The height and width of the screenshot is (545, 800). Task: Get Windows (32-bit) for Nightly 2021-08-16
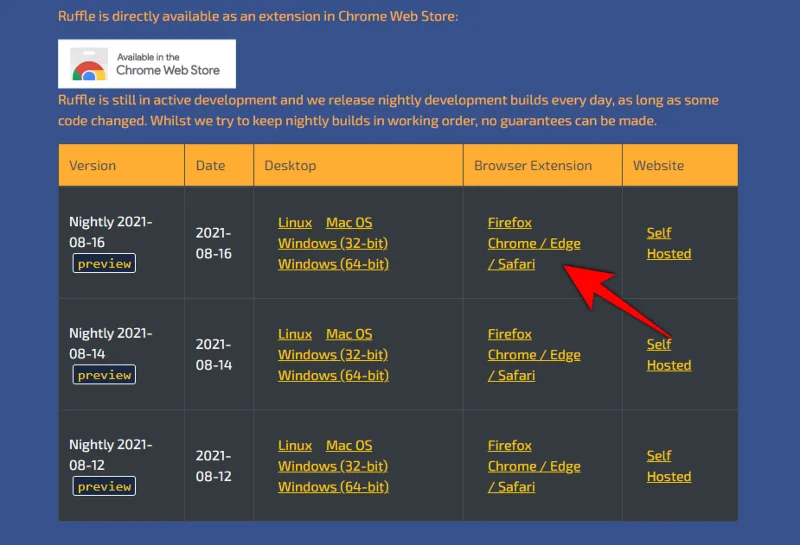pos(333,243)
